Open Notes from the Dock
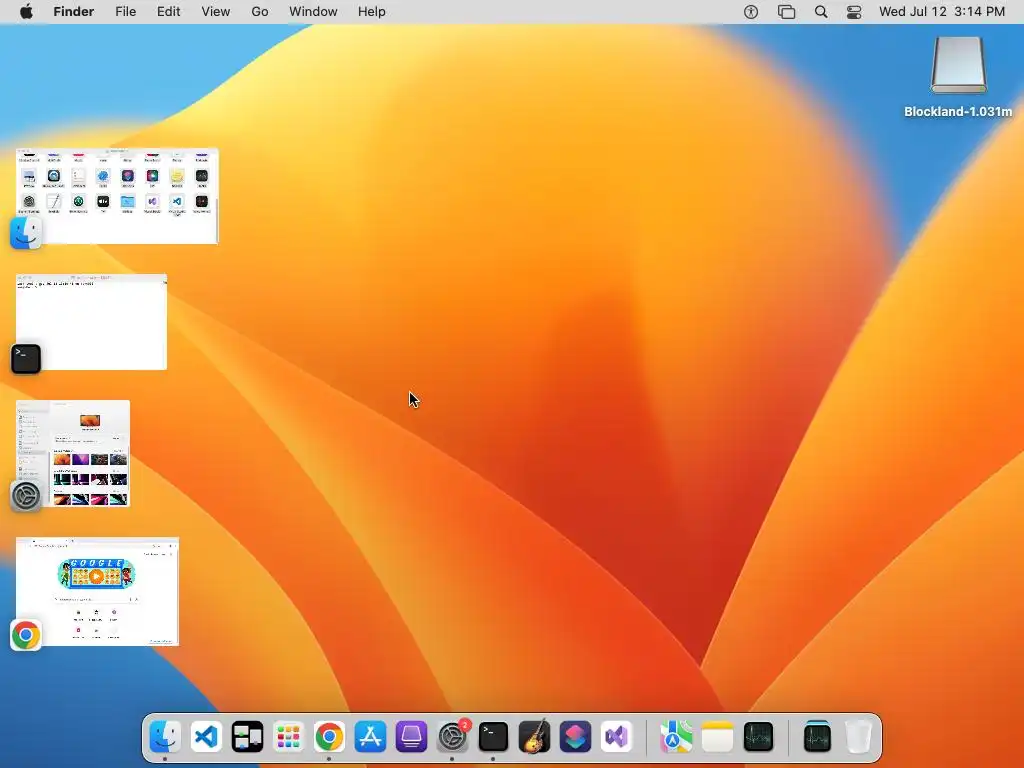The height and width of the screenshot is (768, 1024). [x=717, y=737]
